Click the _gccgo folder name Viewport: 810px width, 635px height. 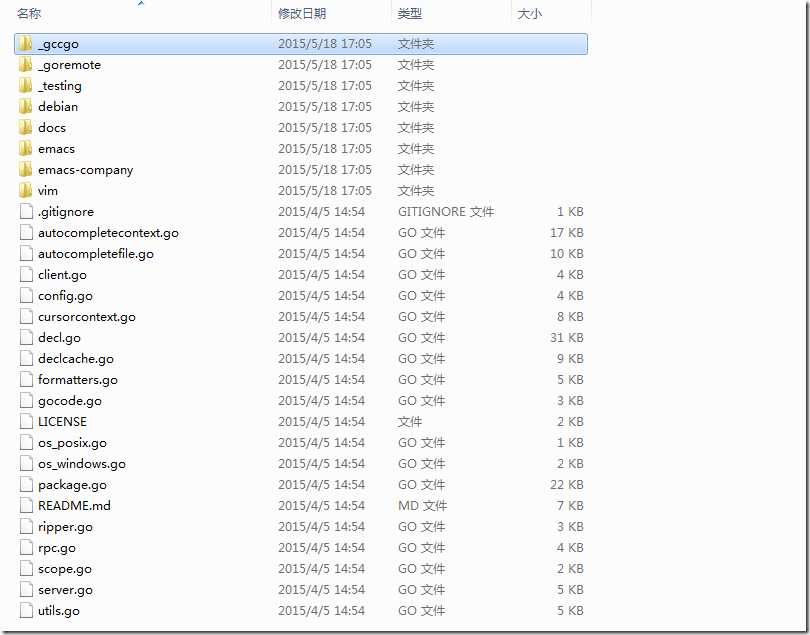coord(58,44)
